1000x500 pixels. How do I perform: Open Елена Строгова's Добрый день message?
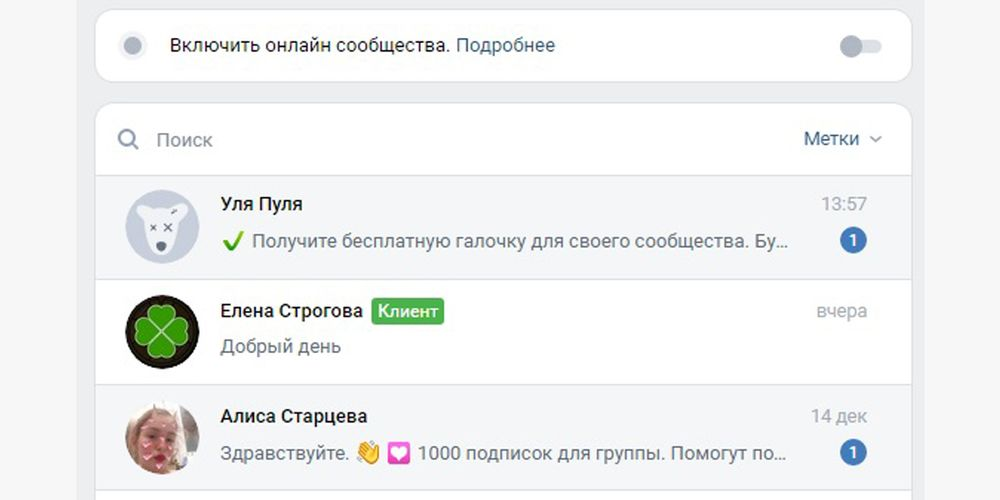click(x=281, y=347)
